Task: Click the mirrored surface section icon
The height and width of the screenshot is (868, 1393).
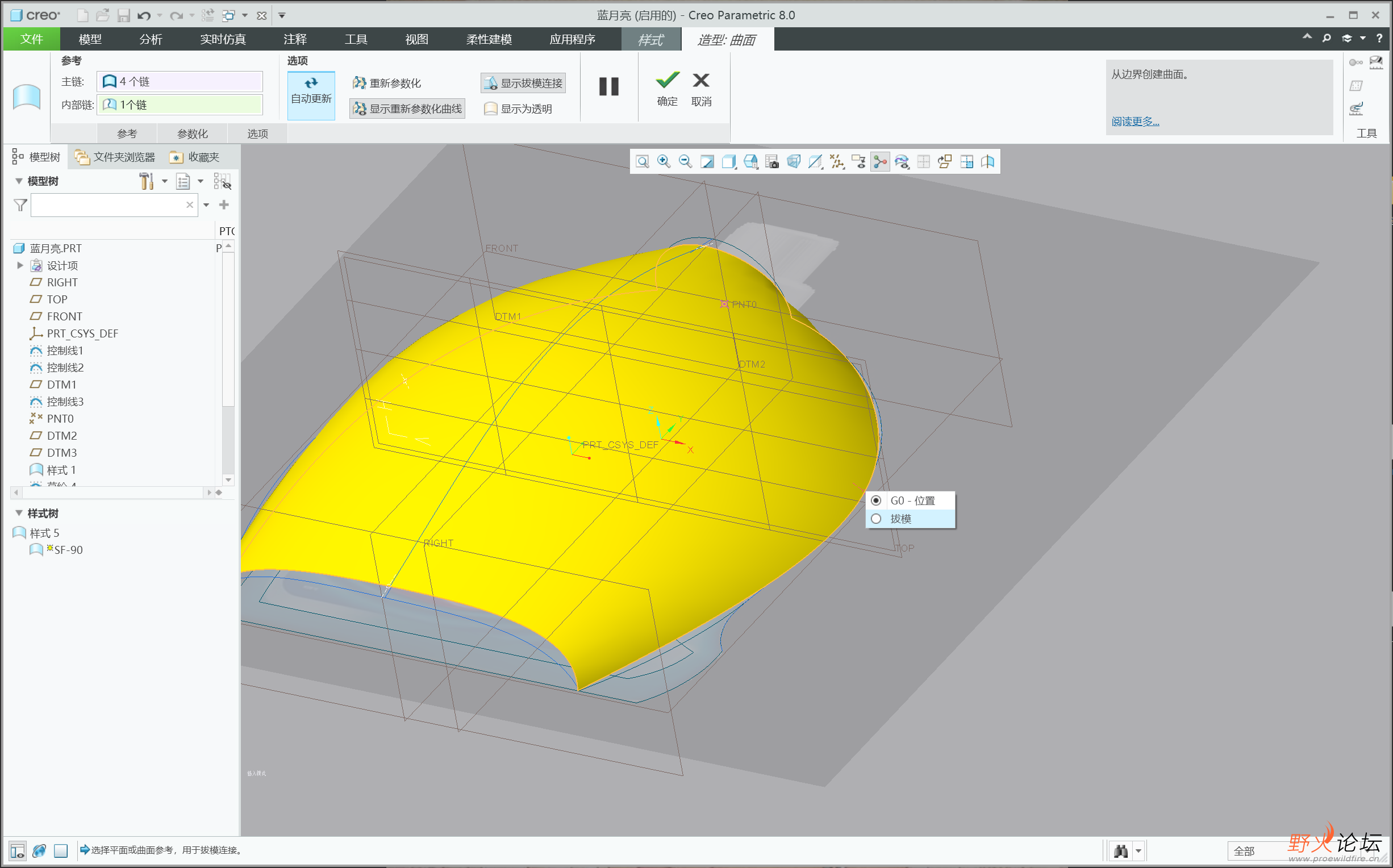Action: coord(988,162)
